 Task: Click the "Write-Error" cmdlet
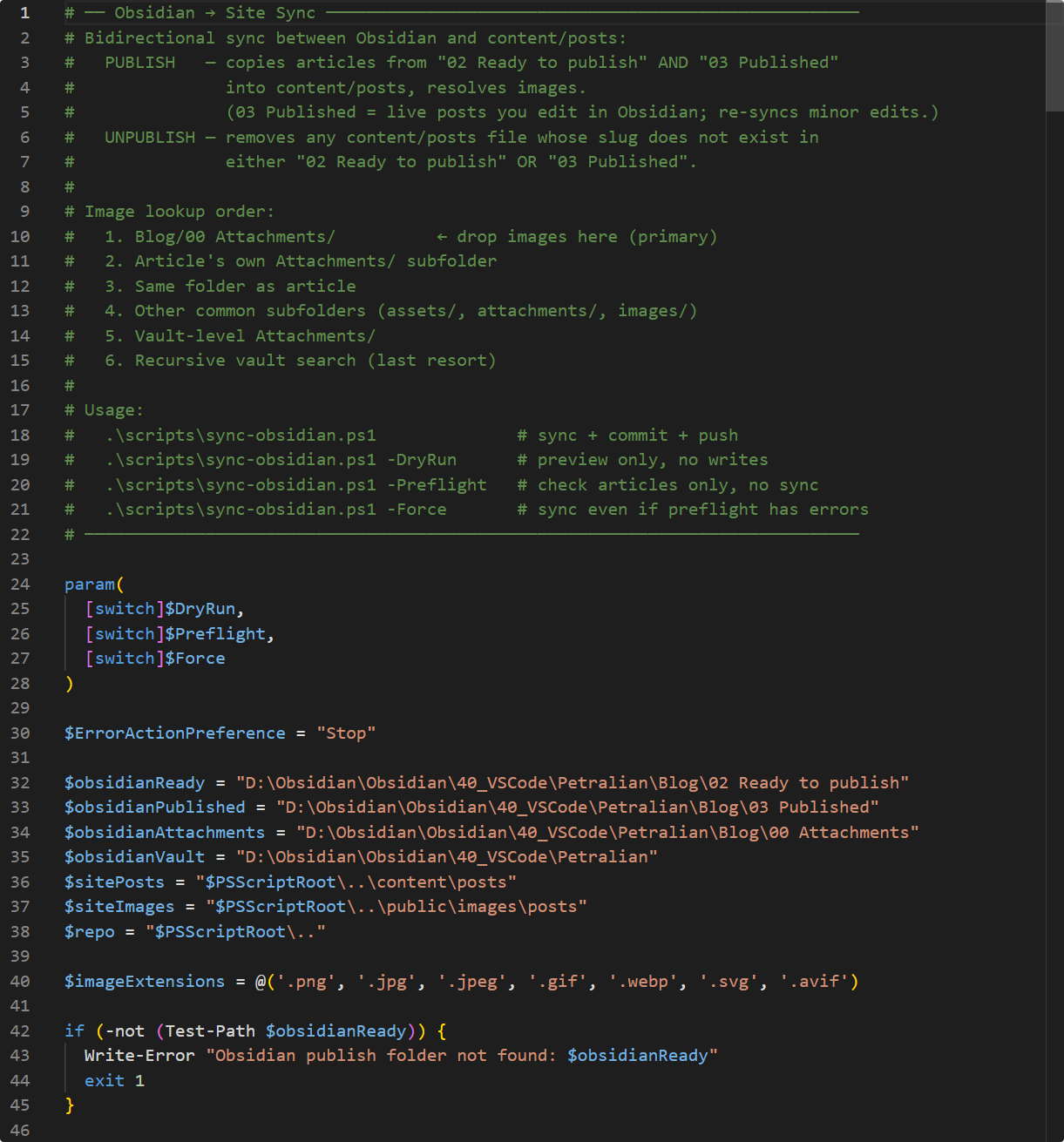(x=139, y=1056)
